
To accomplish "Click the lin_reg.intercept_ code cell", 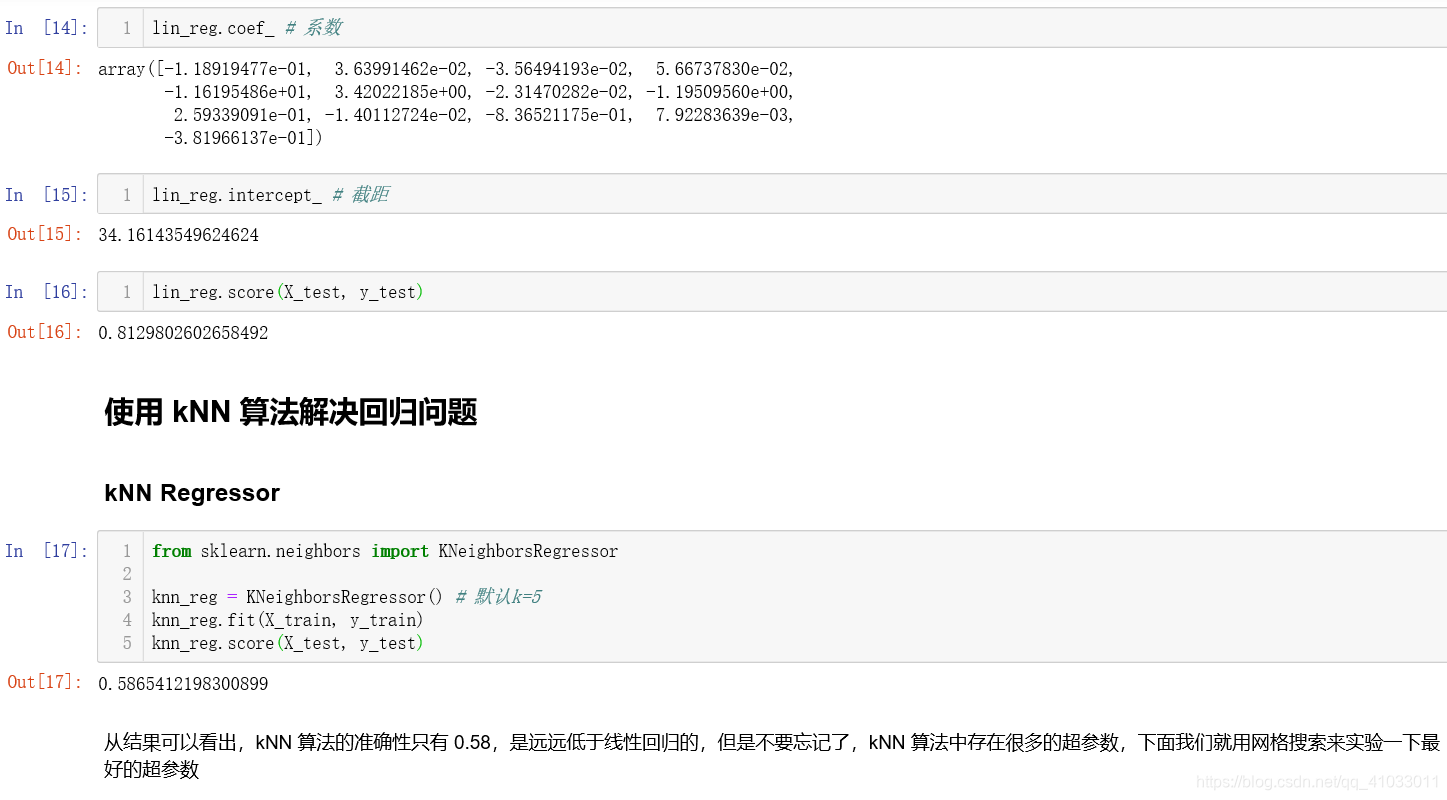I will click(x=772, y=194).
